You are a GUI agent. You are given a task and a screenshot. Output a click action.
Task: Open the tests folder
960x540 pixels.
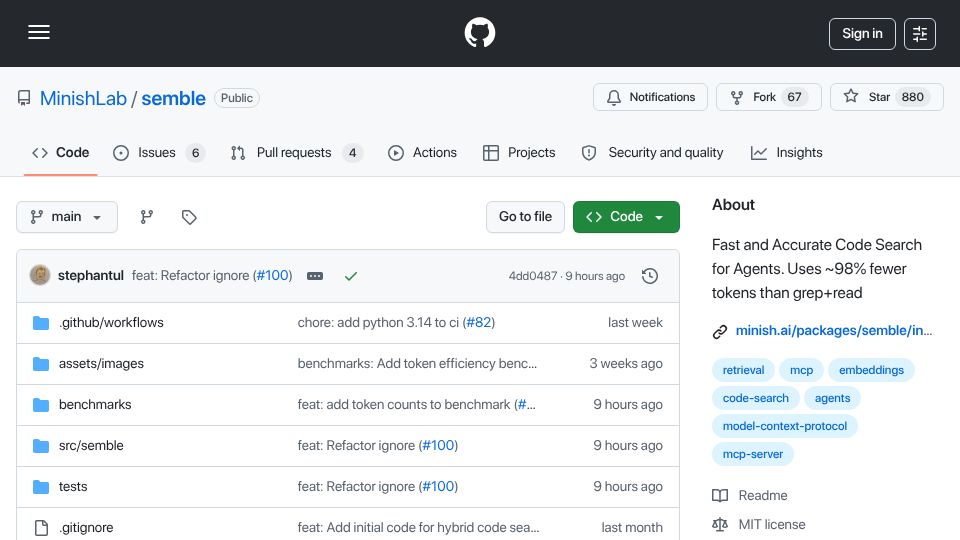(x=73, y=487)
